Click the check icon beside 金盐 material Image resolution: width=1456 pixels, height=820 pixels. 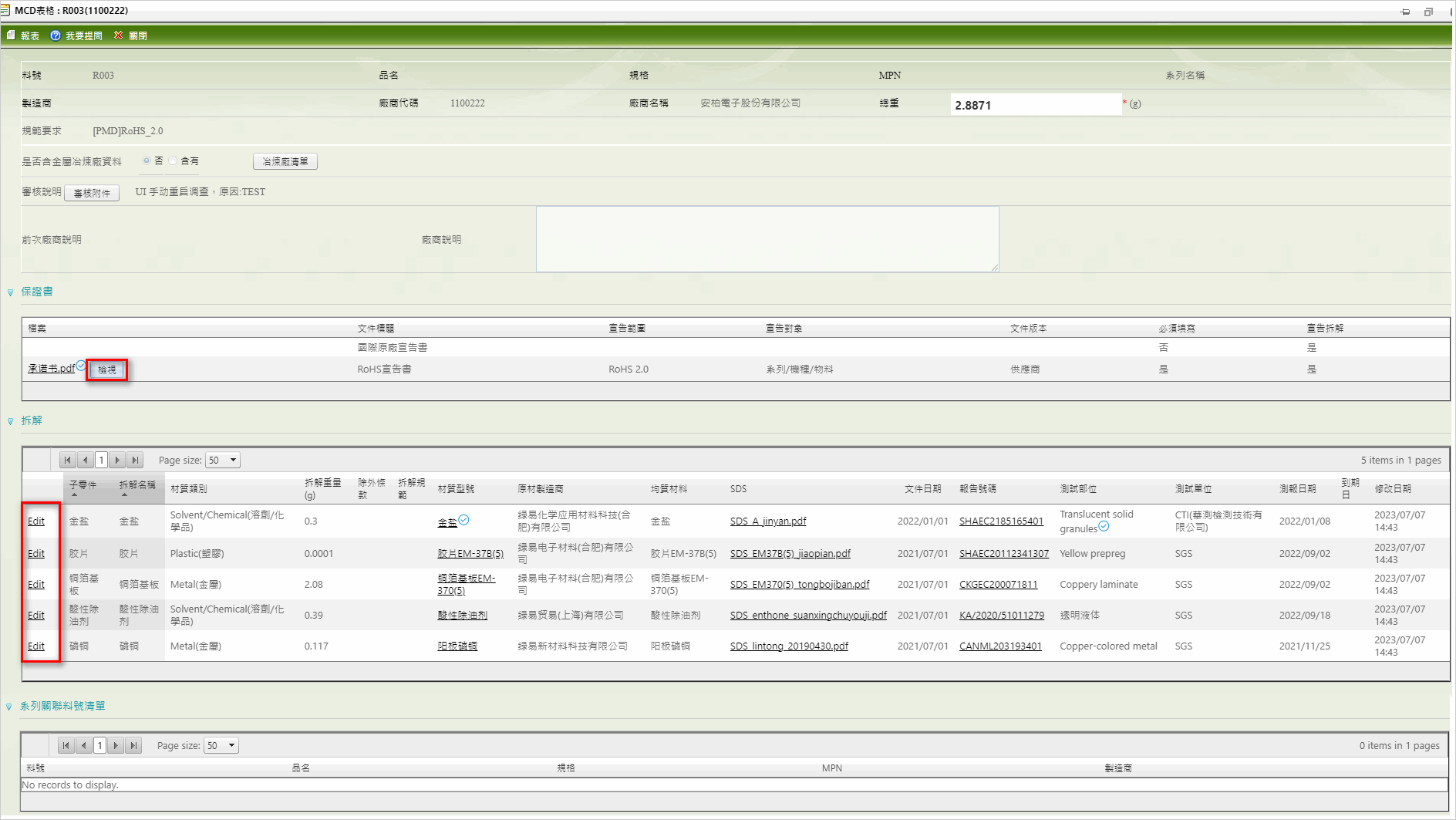[x=463, y=520]
